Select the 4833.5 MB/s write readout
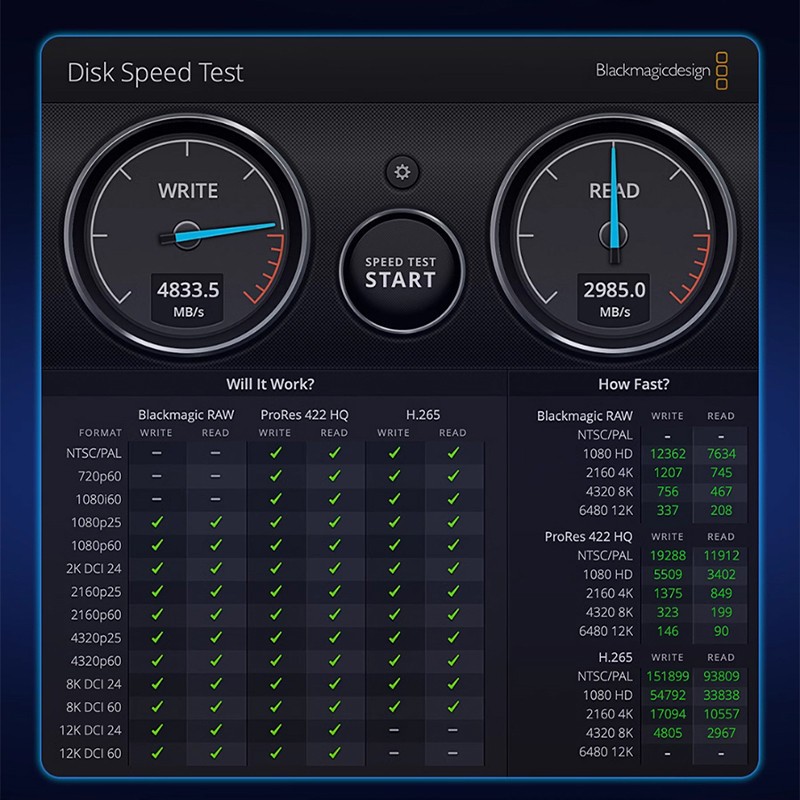The height and width of the screenshot is (800, 800). point(187,298)
